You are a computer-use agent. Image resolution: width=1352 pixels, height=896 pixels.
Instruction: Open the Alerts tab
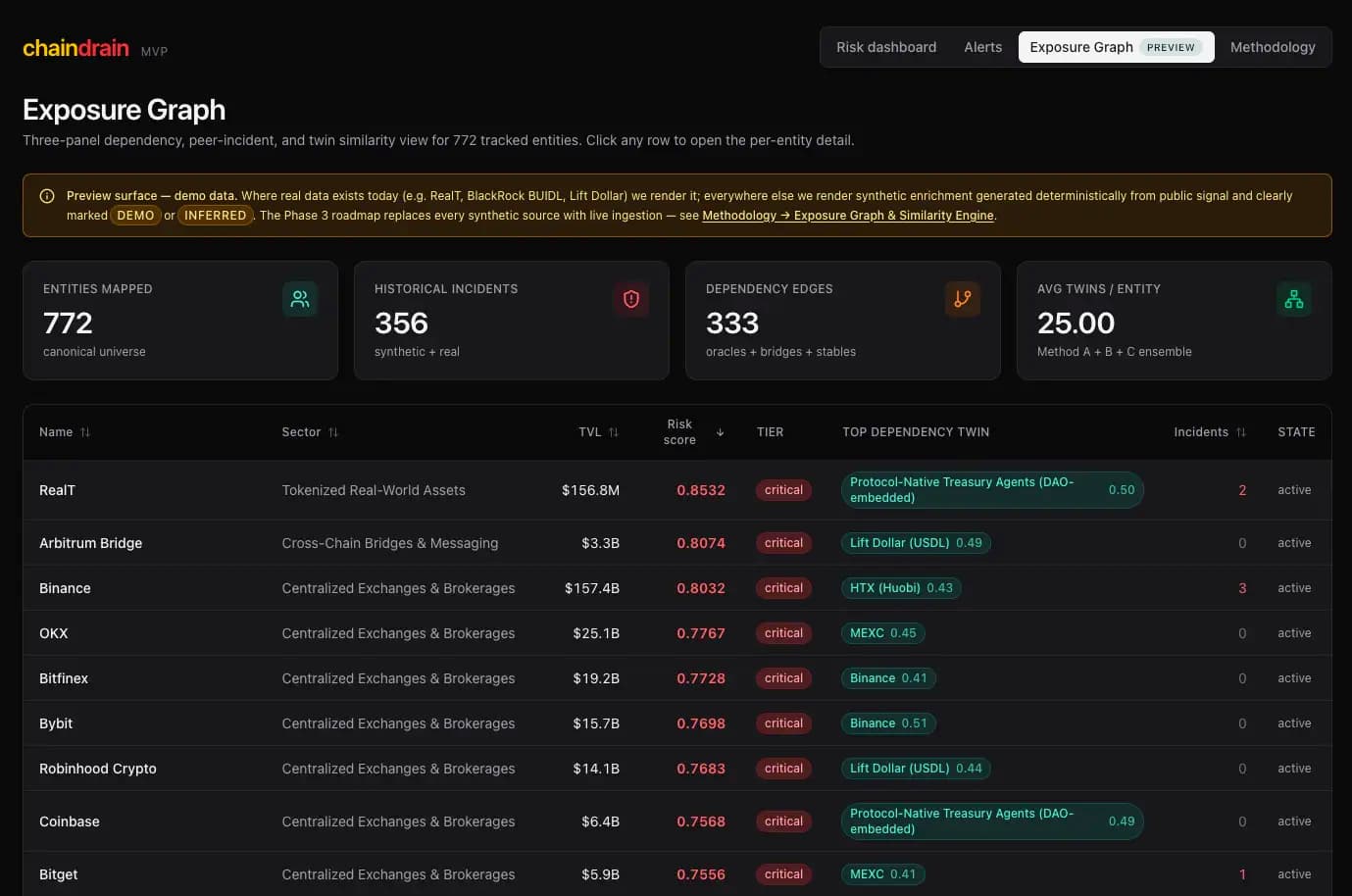pos(983,47)
